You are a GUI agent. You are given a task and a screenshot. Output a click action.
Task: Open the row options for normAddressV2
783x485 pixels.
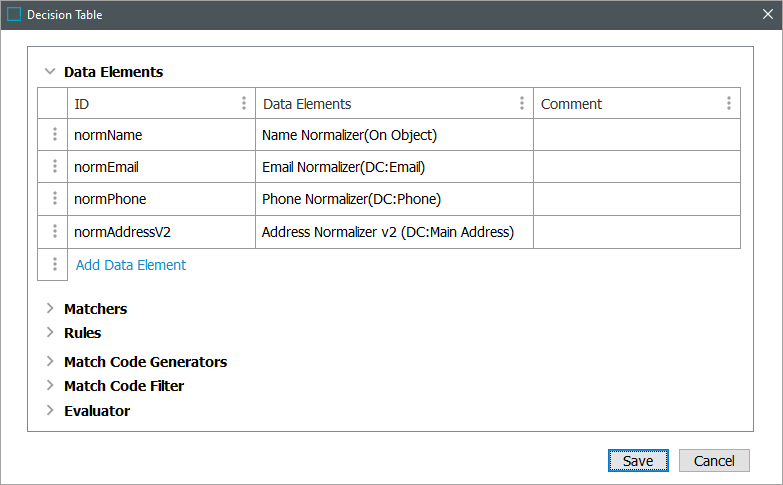click(54, 232)
